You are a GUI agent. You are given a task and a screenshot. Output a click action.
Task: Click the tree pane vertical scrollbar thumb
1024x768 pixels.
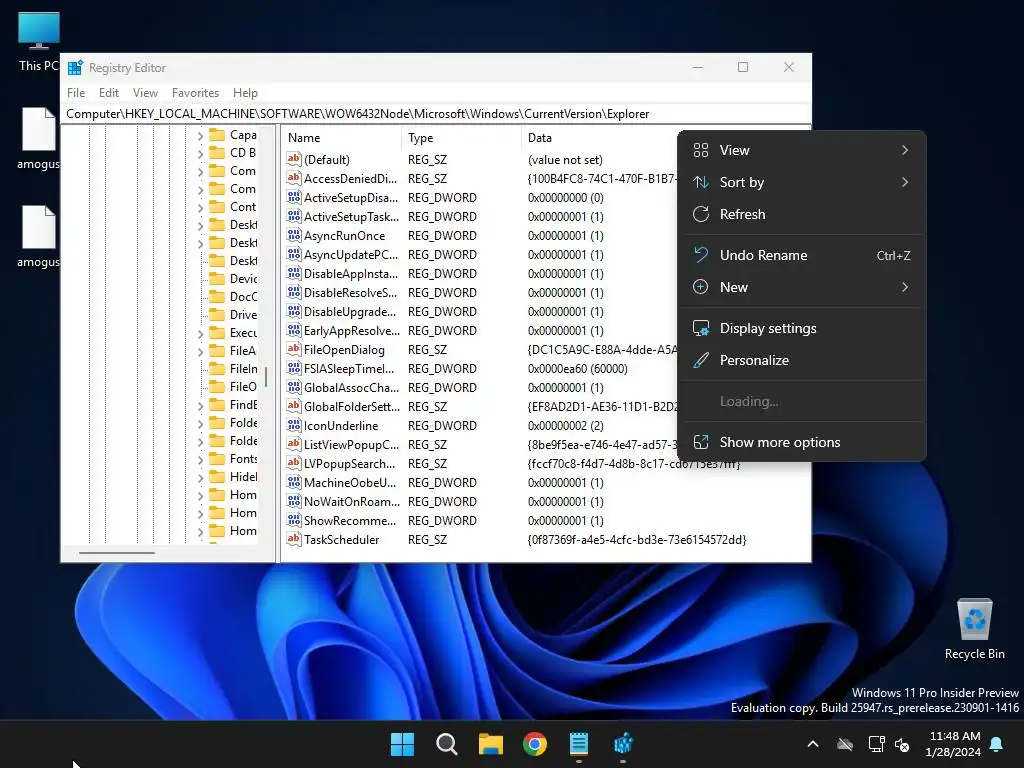(266, 377)
